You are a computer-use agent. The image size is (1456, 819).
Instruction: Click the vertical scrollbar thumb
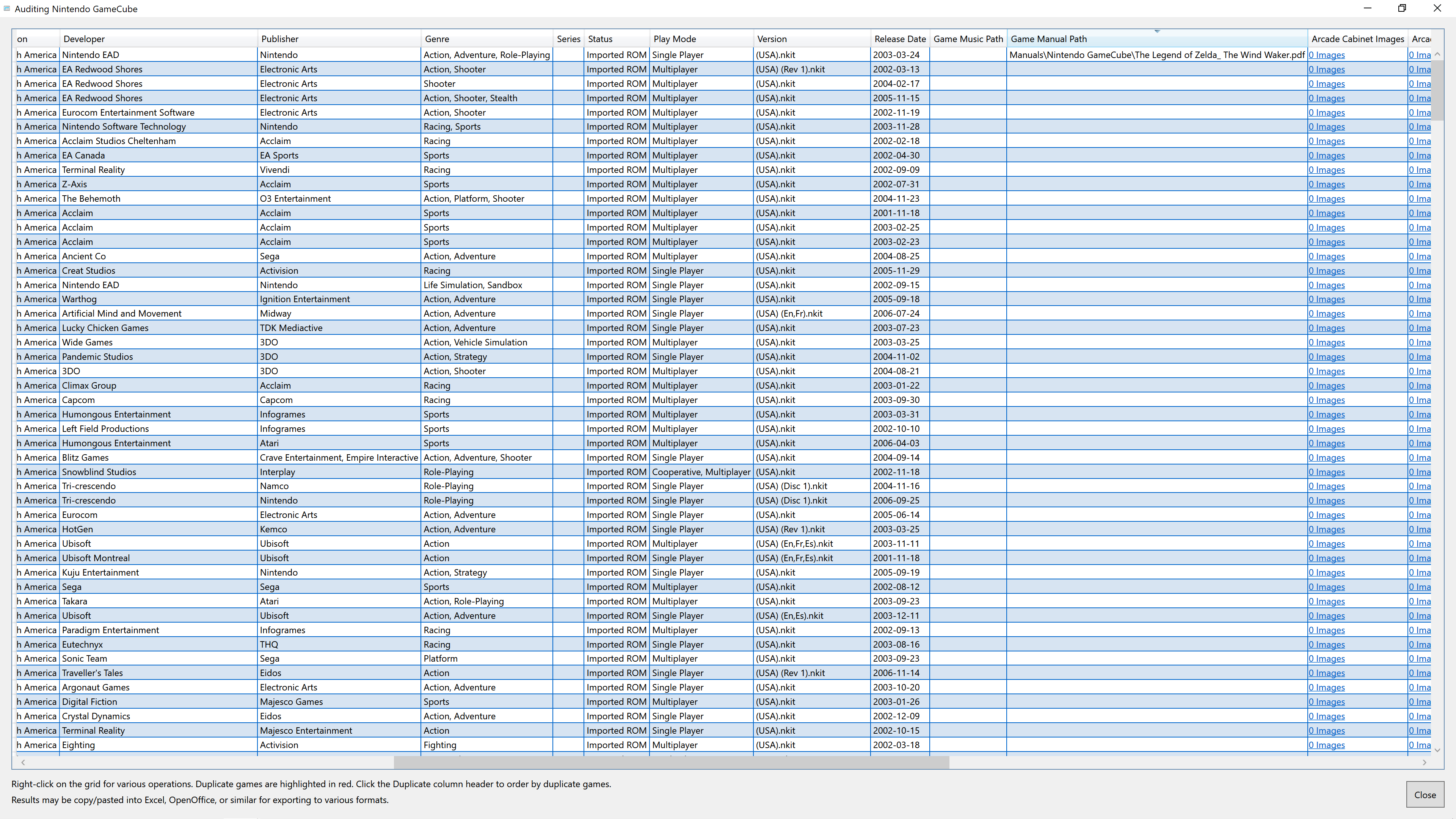coord(1437,91)
